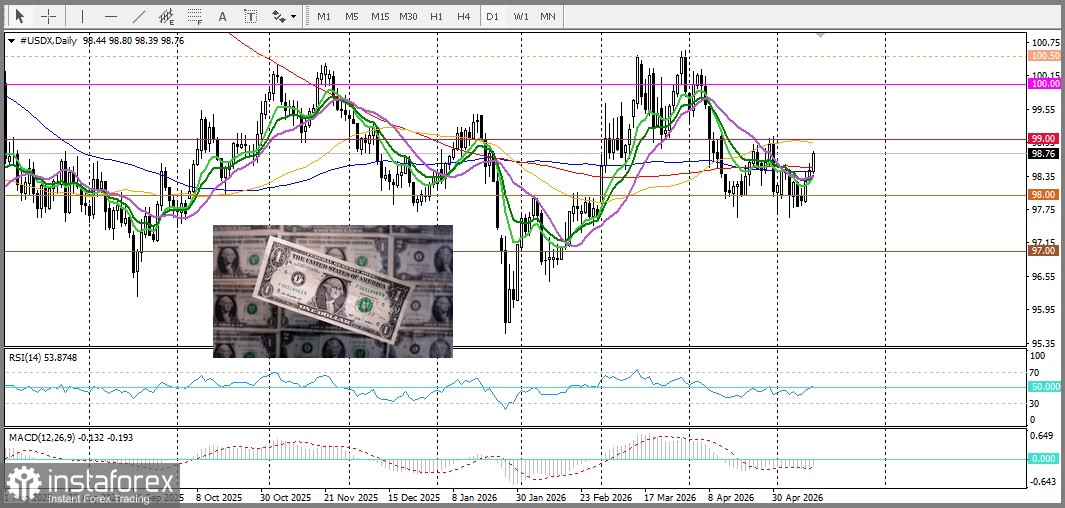Select the trendline drawing tool
The width and height of the screenshot is (1065, 508).
pyautogui.click(x=139, y=16)
